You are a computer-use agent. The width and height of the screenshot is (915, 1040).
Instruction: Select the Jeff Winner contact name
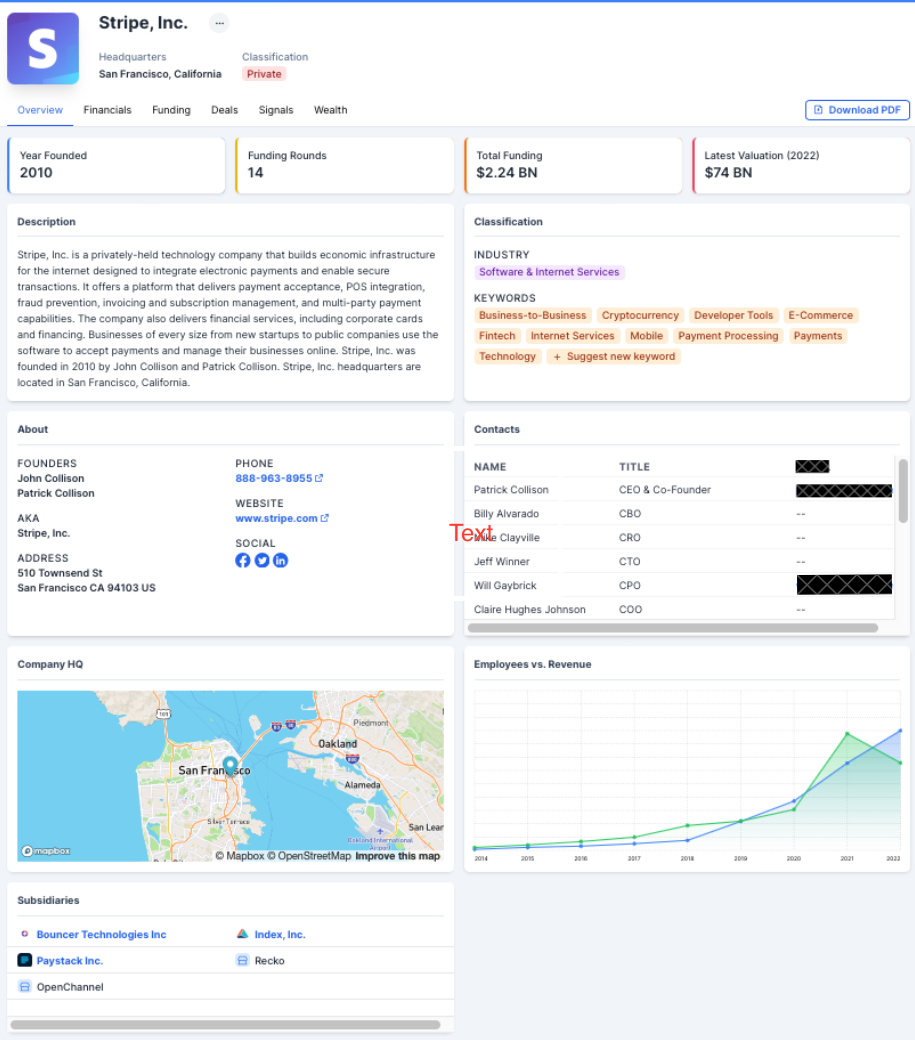click(501, 562)
